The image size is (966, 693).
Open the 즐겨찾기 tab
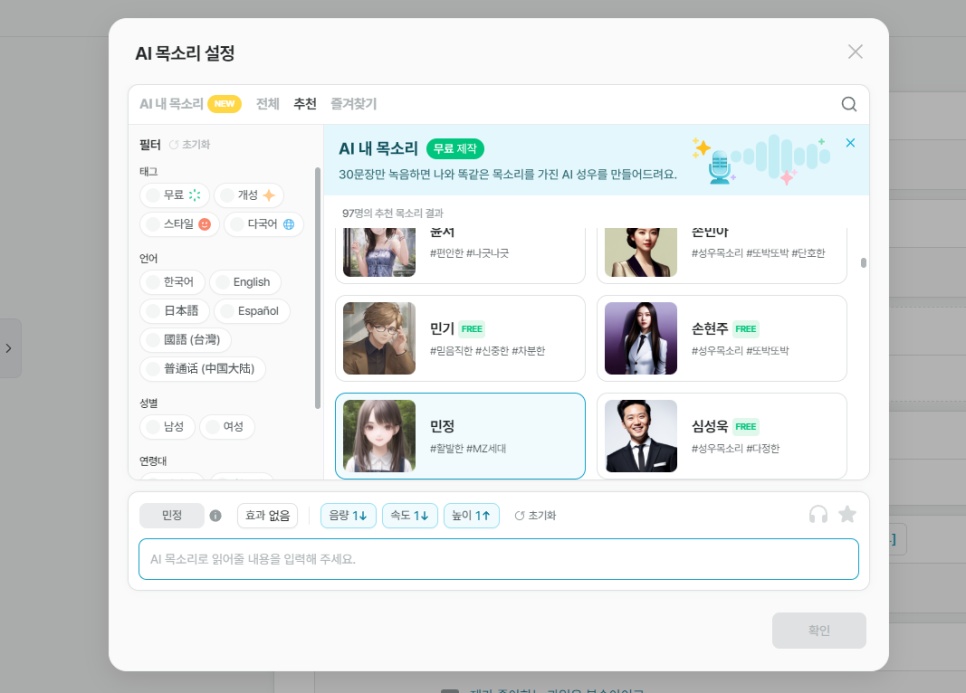pyautogui.click(x=354, y=104)
